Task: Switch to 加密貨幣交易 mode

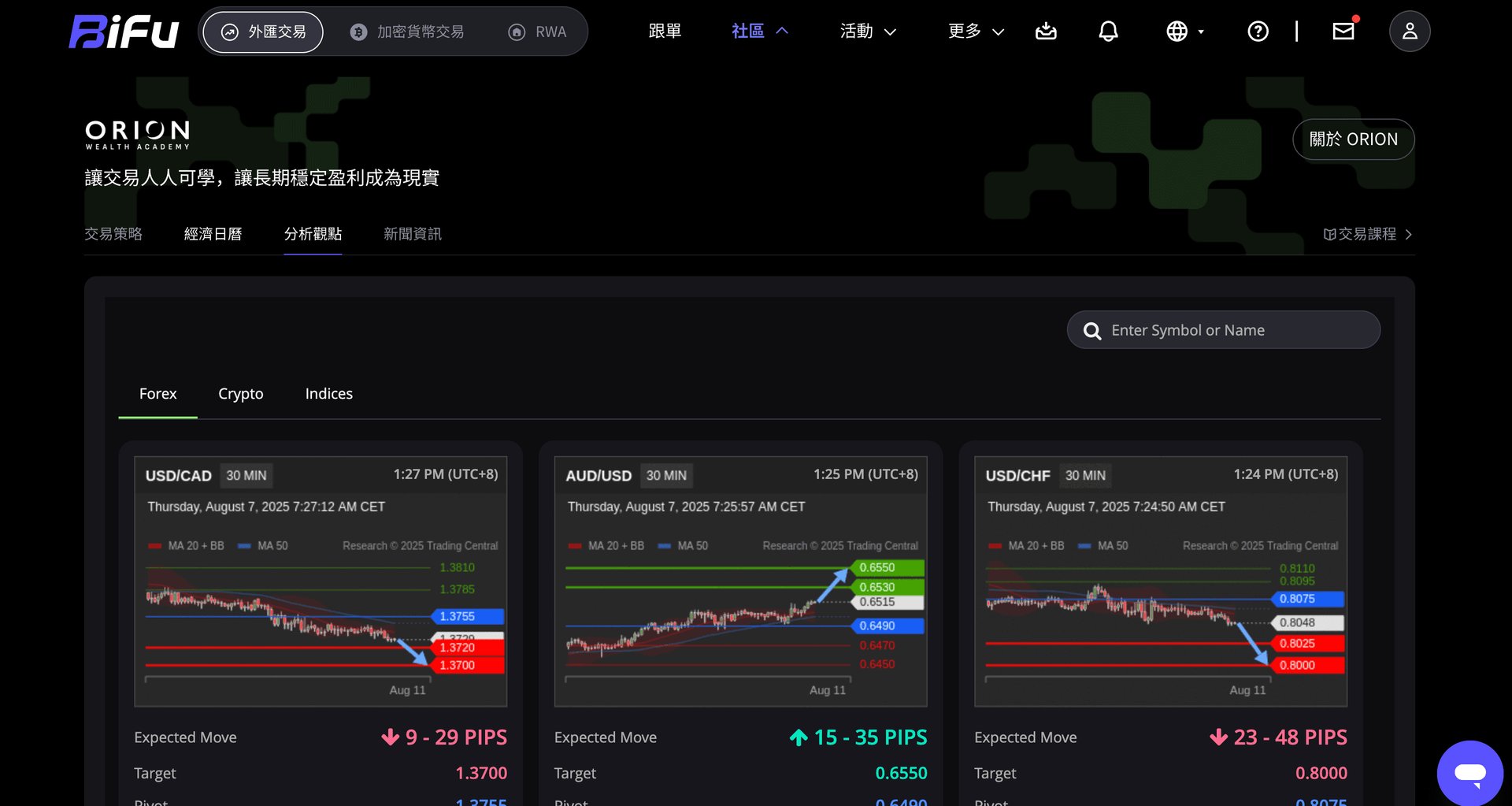Action: tap(407, 32)
